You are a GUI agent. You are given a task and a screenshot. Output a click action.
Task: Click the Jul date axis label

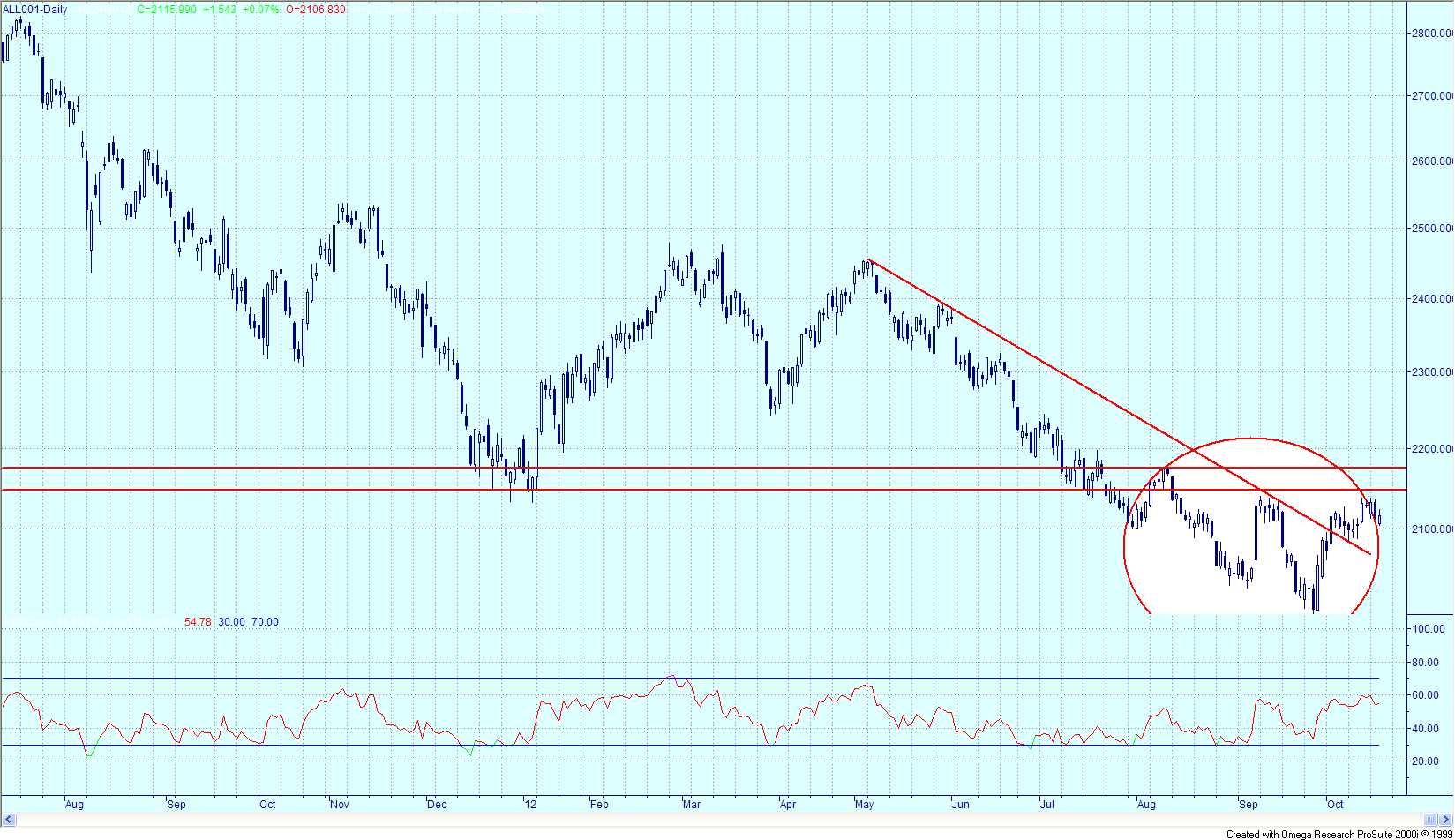[x=1047, y=805]
